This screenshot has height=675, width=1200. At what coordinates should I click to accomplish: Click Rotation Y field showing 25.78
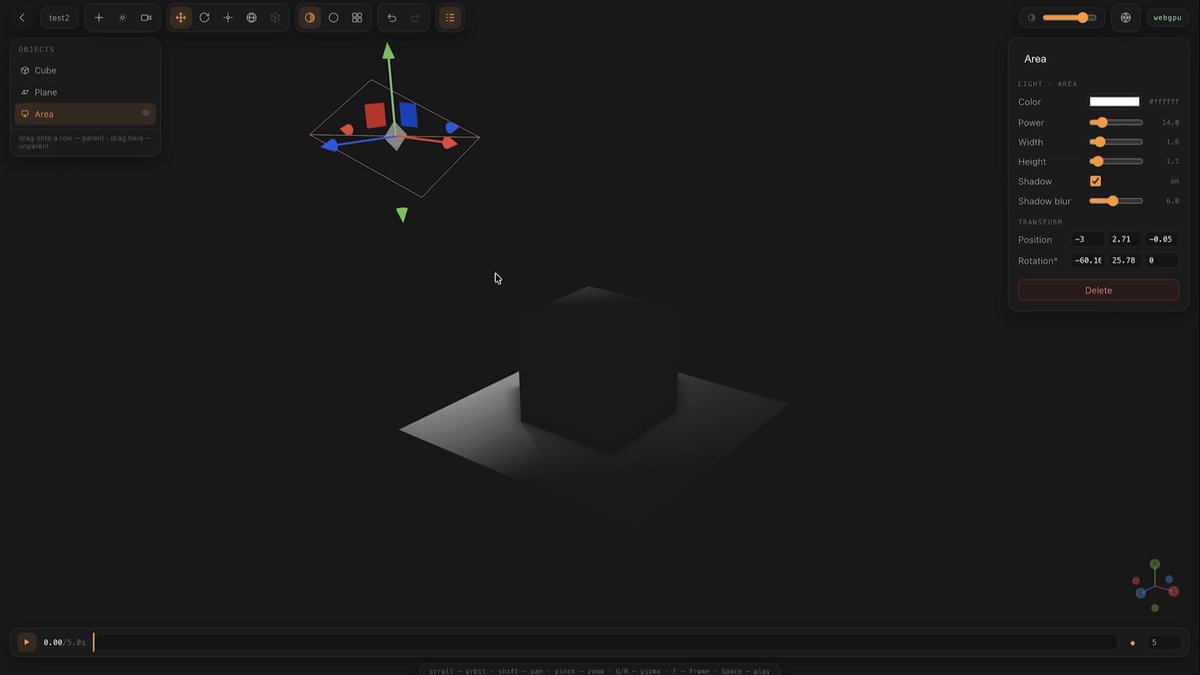click(x=1125, y=260)
